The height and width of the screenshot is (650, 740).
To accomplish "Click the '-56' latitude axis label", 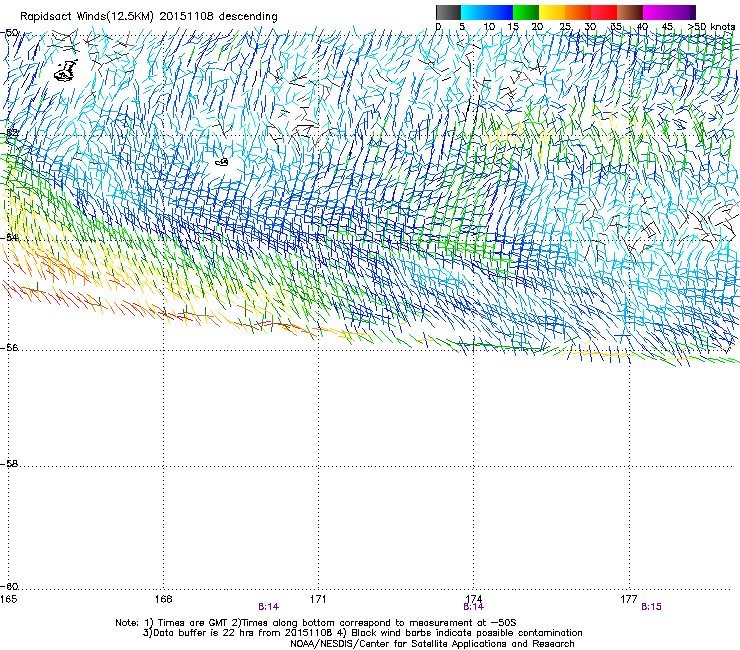I will pos(10,347).
